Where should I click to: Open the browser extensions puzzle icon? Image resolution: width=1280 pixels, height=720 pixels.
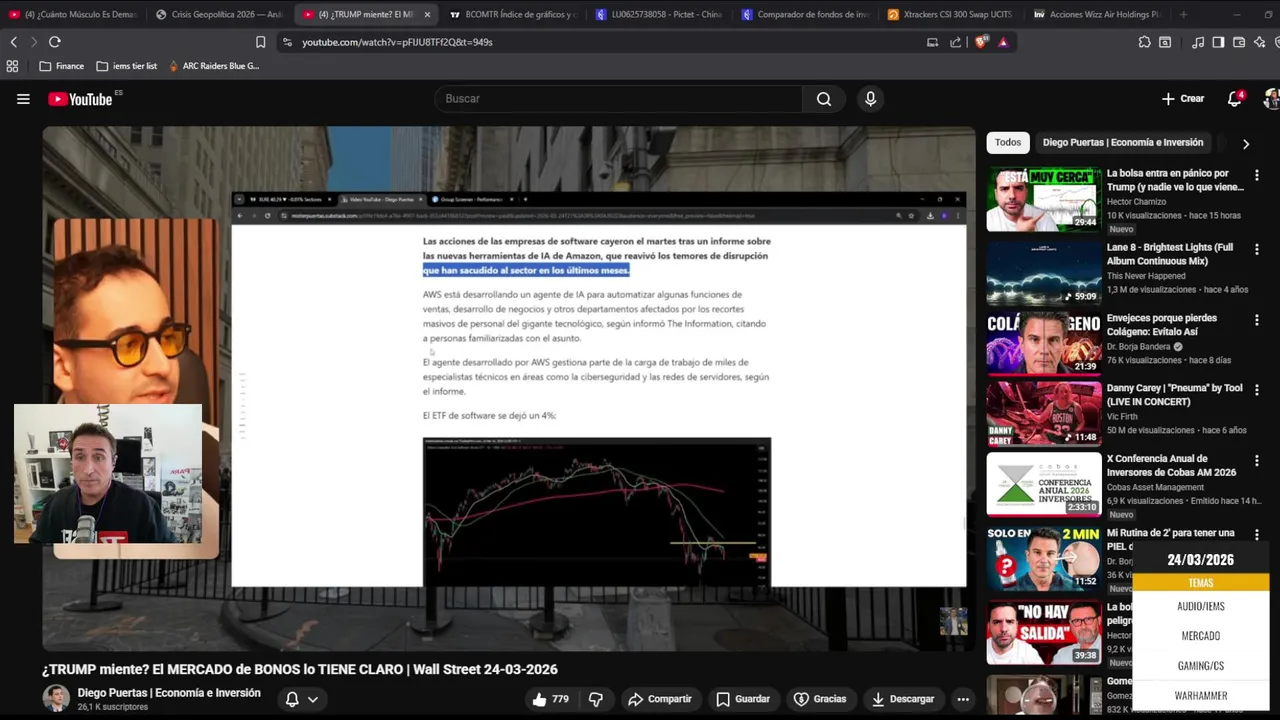[1144, 42]
